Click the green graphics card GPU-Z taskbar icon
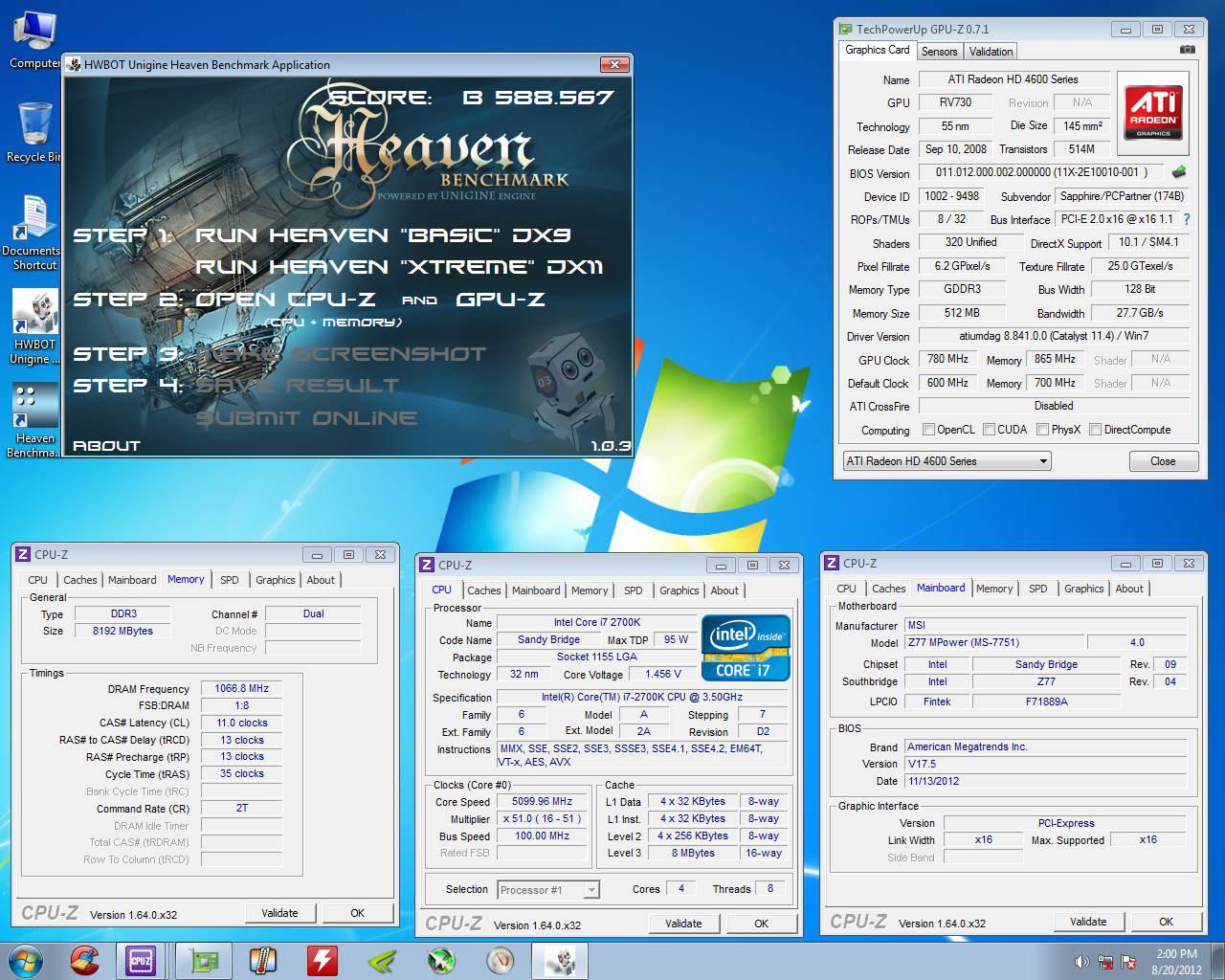 (x=203, y=961)
